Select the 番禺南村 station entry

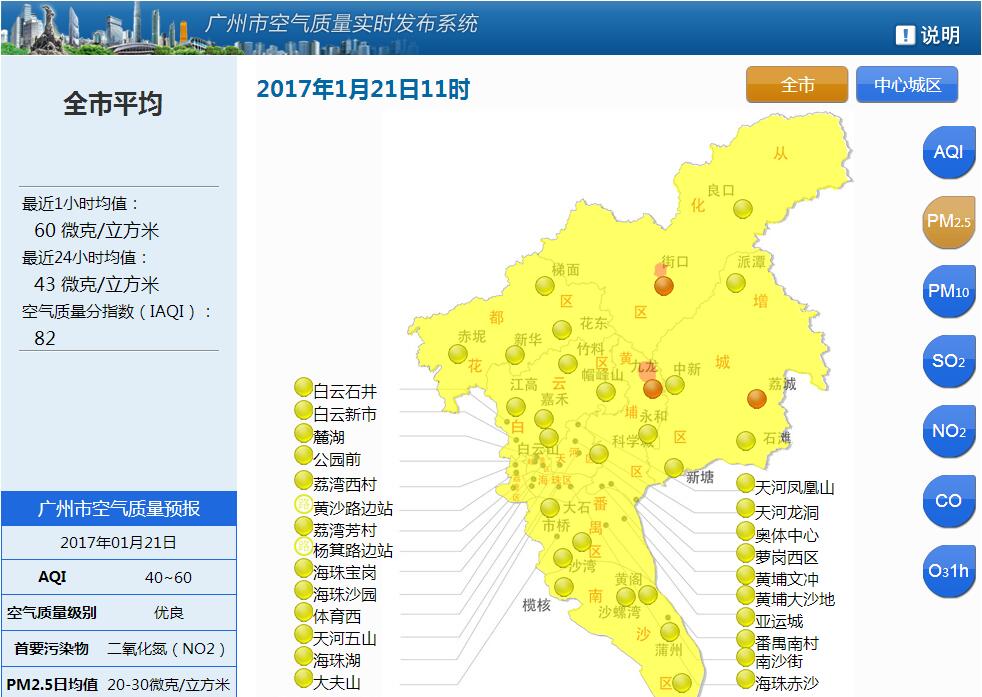coord(745,639)
